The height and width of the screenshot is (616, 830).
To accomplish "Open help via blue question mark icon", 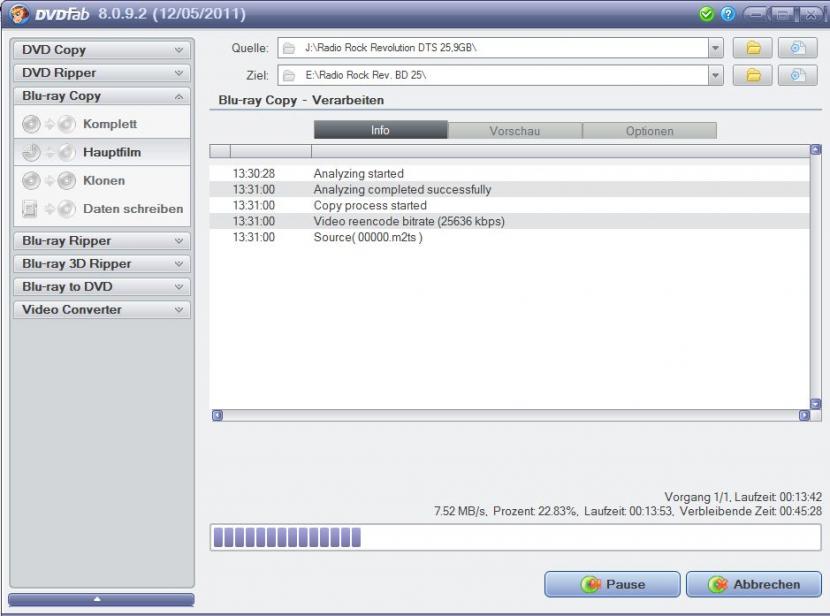I will [x=728, y=14].
